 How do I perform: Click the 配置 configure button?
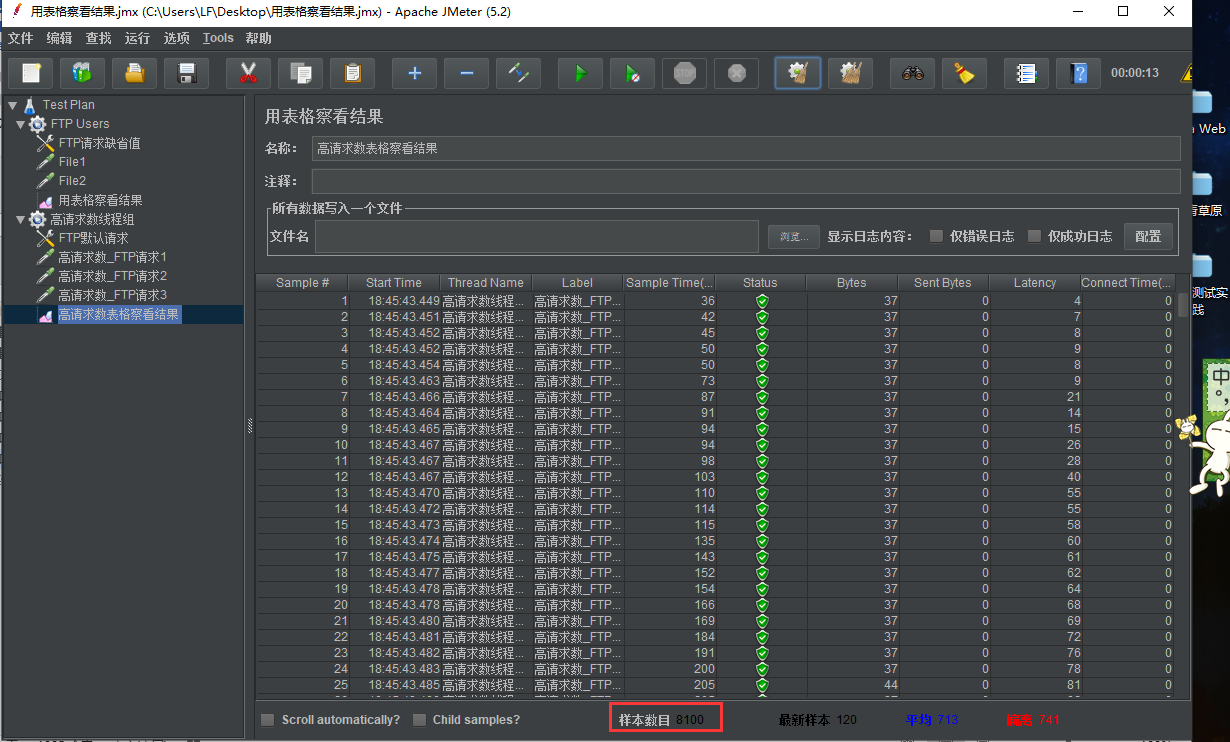1148,236
